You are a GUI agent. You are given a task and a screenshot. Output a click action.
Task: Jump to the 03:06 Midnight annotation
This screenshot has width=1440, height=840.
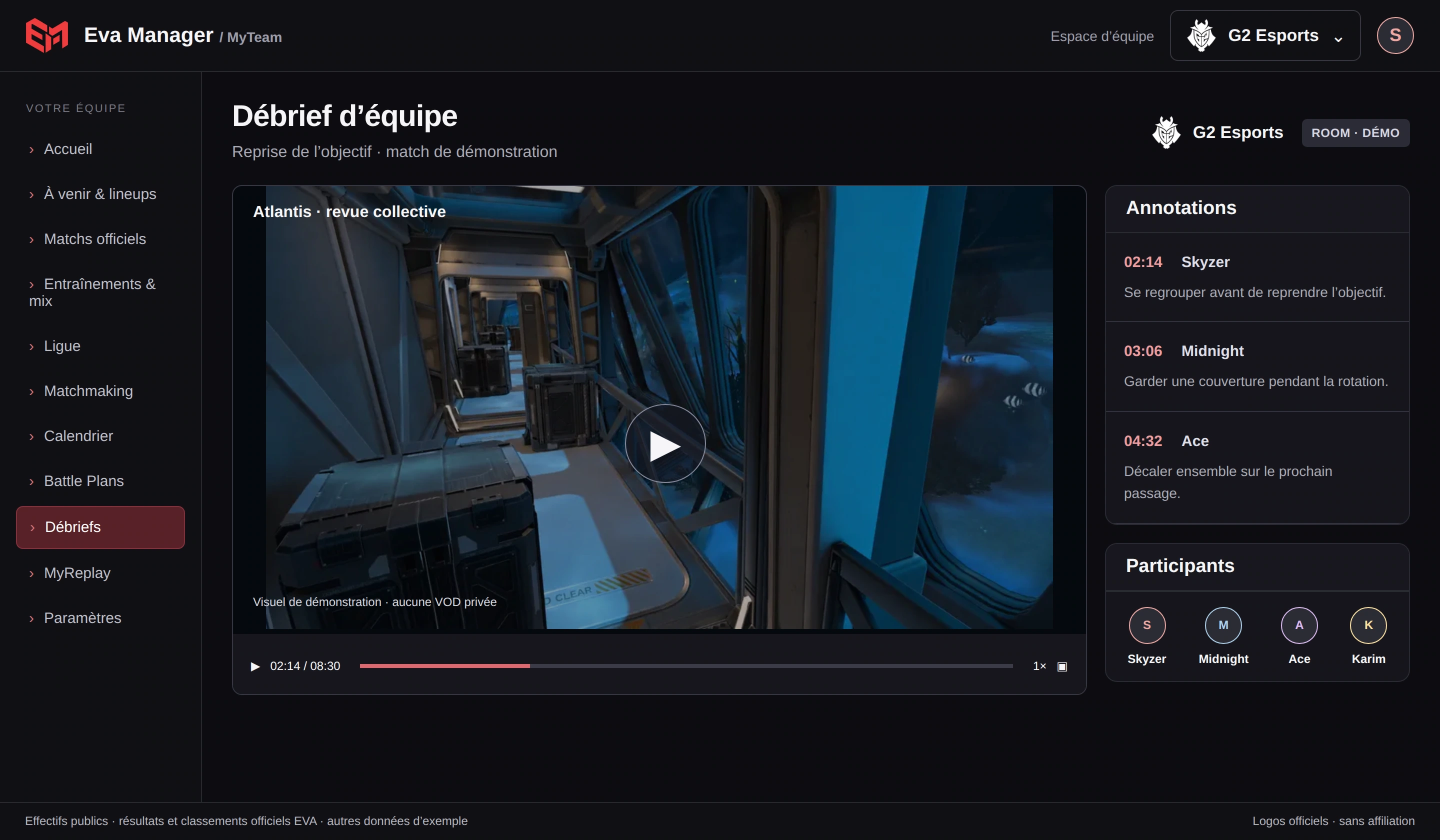(x=1256, y=366)
